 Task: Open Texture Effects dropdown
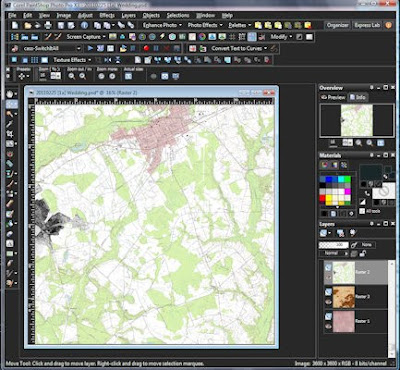coord(72,60)
